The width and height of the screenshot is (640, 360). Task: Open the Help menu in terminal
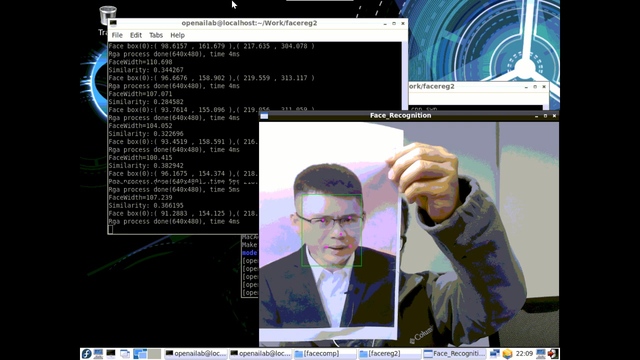[x=177, y=35]
